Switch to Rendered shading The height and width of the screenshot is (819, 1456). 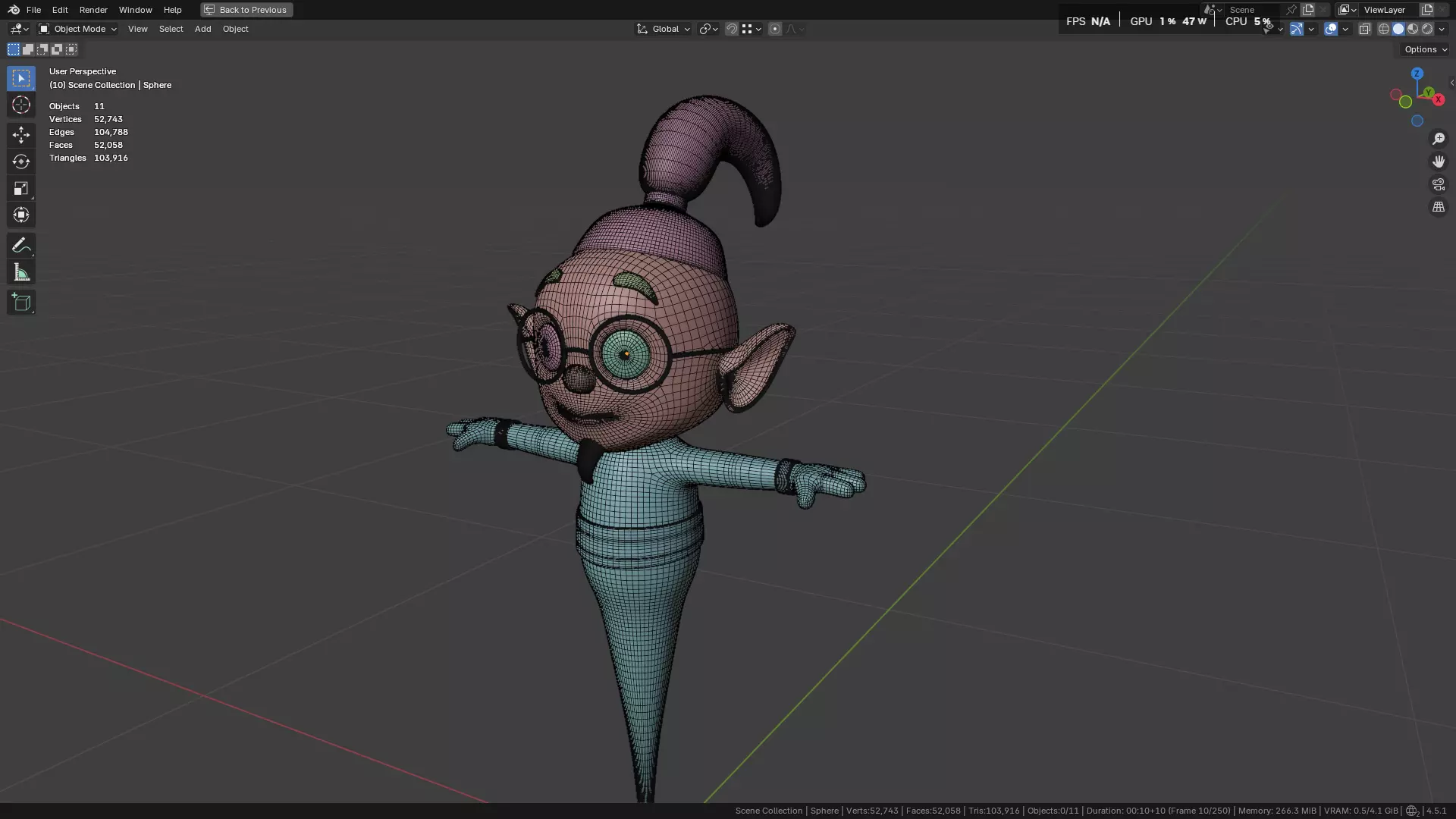(x=1427, y=29)
